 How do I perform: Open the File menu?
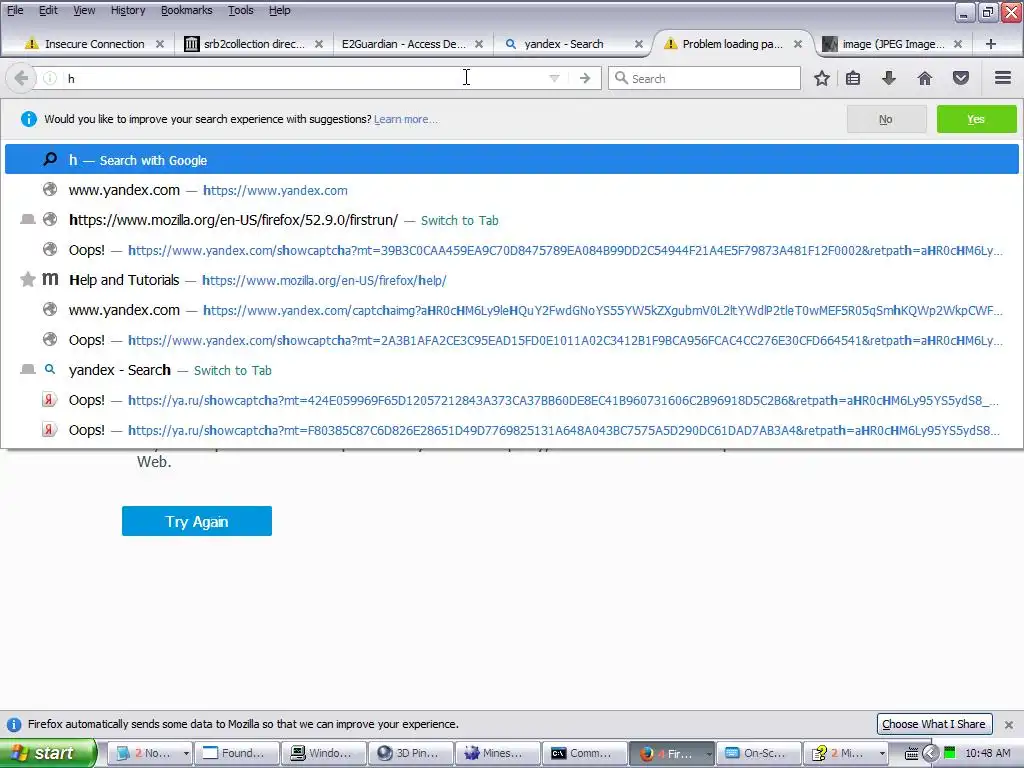15,10
